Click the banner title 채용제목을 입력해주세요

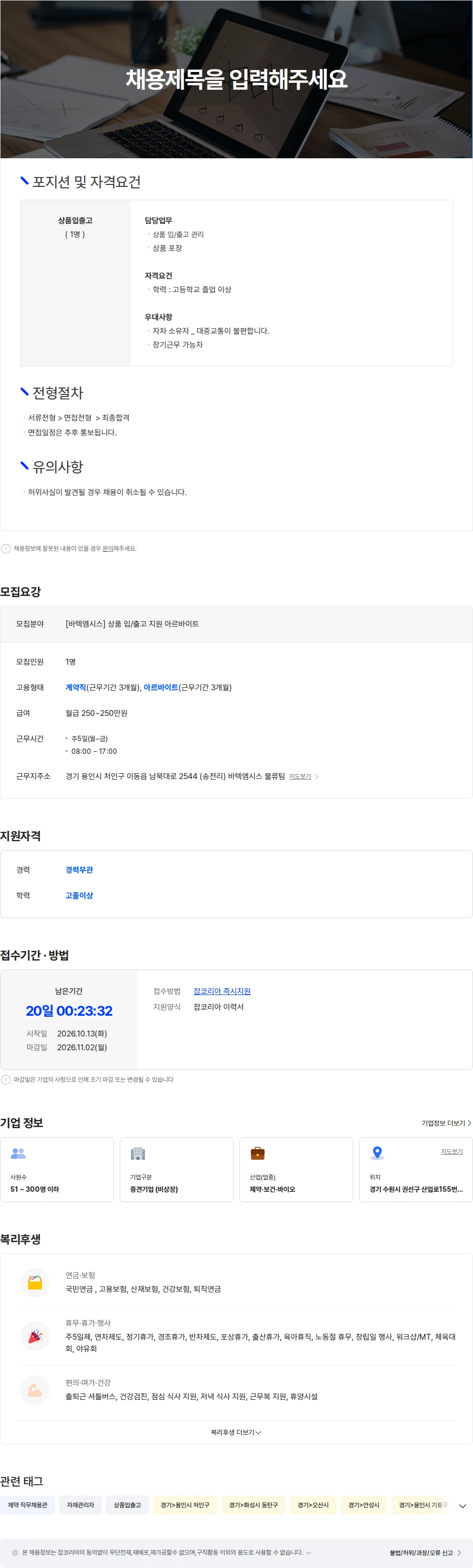coord(236,79)
